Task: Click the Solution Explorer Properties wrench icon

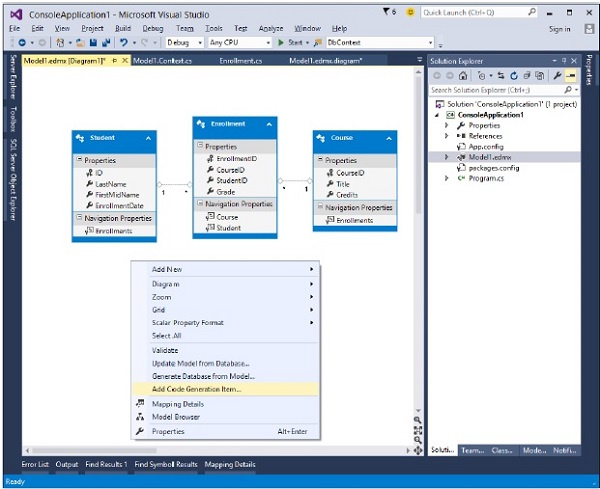Action: (x=557, y=76)
